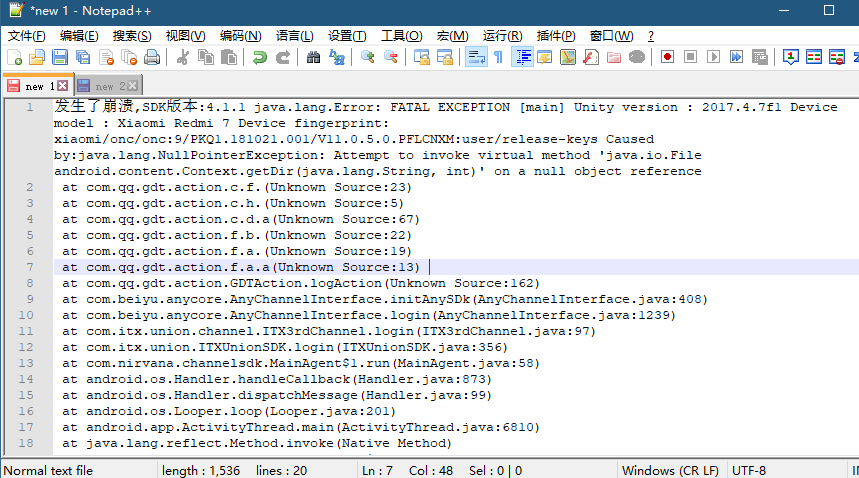Open the Document Map panel icon
859x478 pixels.
(568, 57)
